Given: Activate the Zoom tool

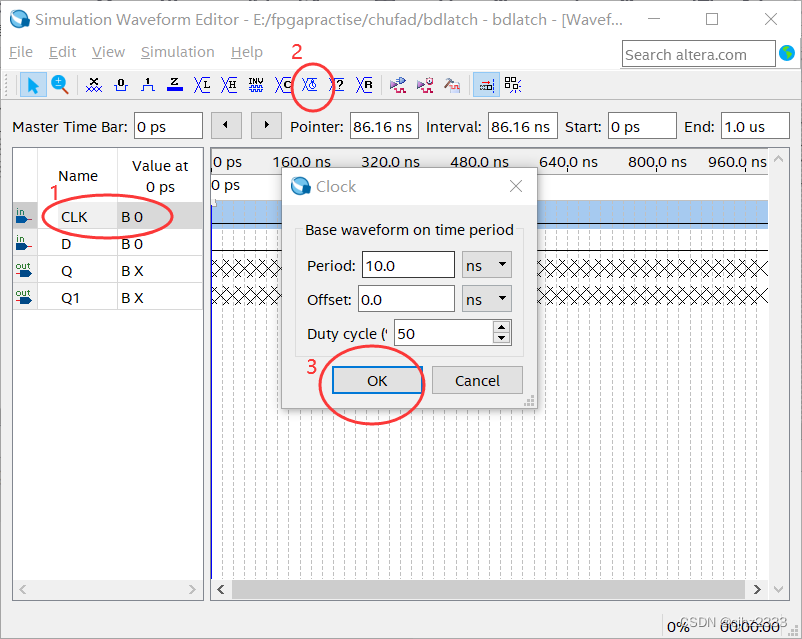Looking at the screenshot, I should (x=60, y=85).
